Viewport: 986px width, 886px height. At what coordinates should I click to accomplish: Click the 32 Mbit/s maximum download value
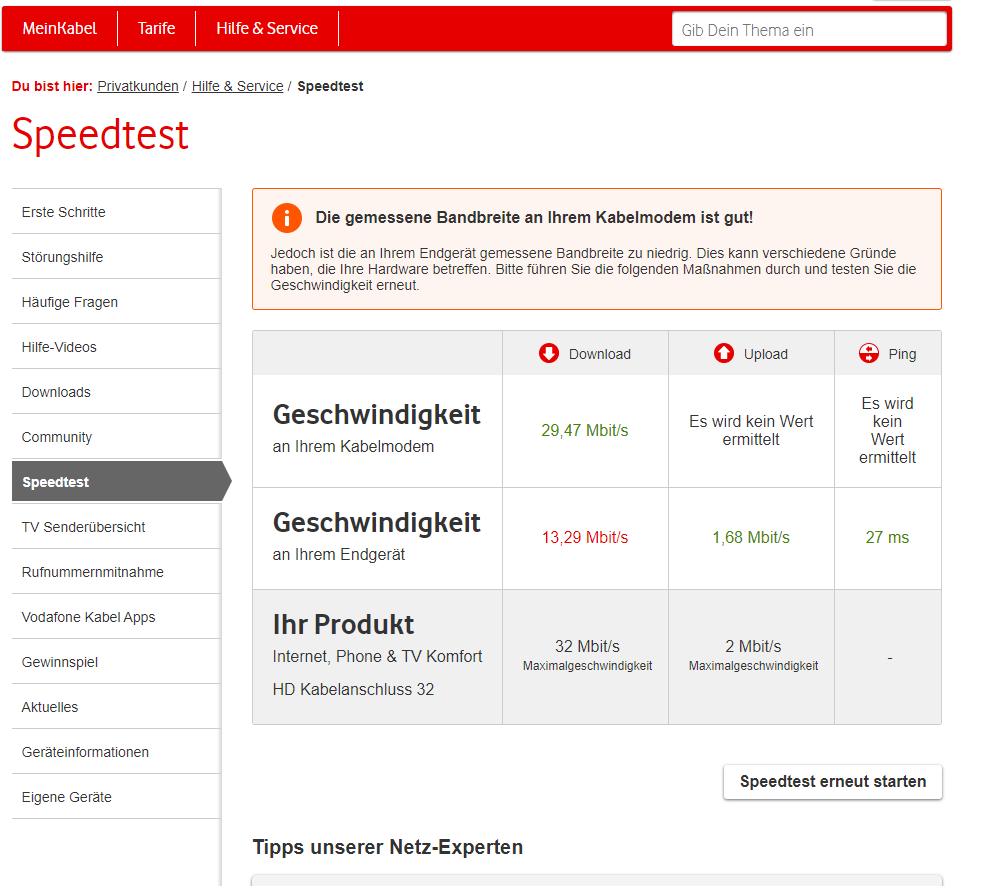tap(587, 646)
